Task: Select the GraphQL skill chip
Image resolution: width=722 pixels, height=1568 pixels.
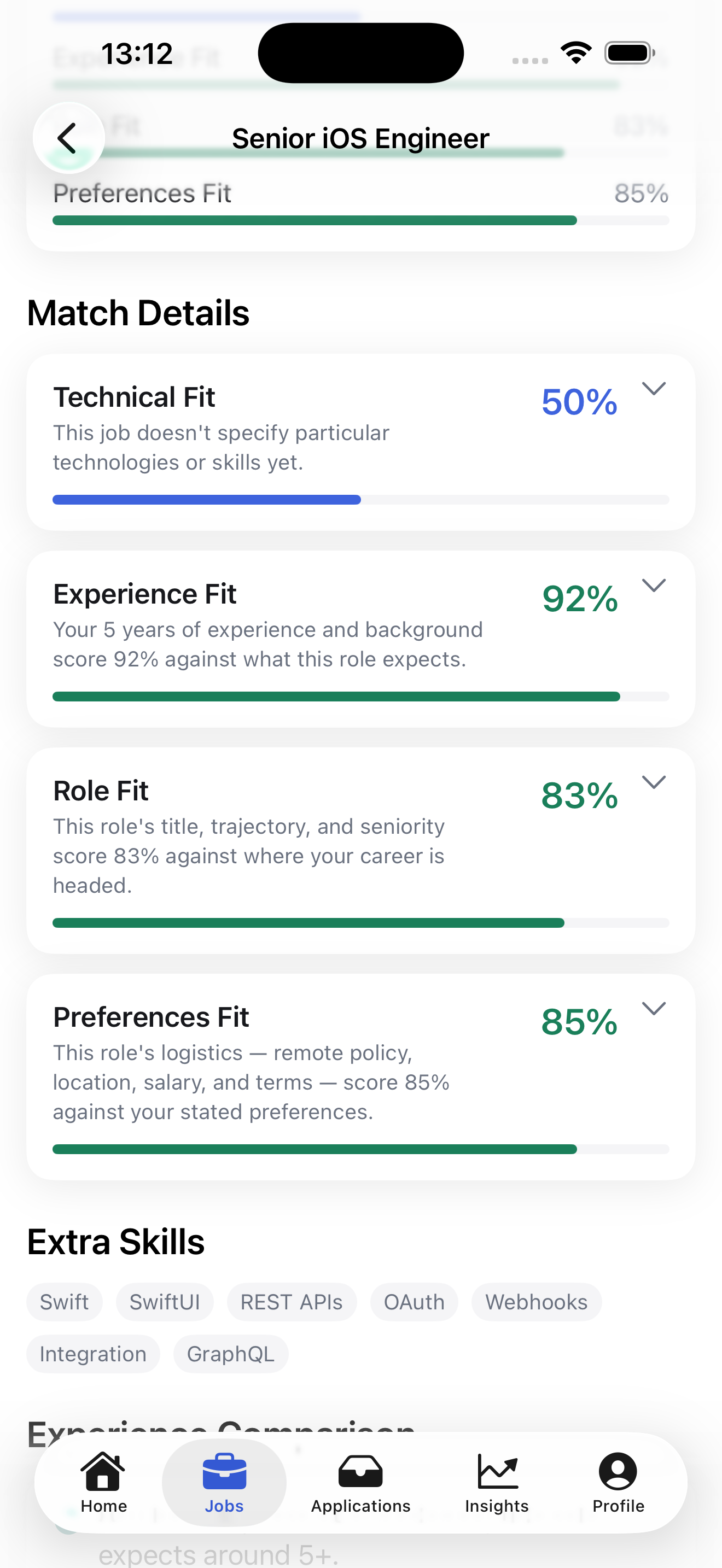Action: tap(231, 1354)
